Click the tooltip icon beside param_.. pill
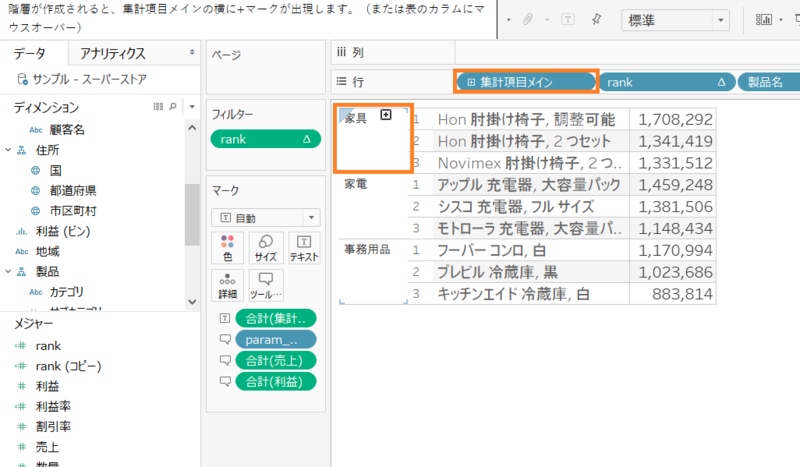 pos(224,339)
